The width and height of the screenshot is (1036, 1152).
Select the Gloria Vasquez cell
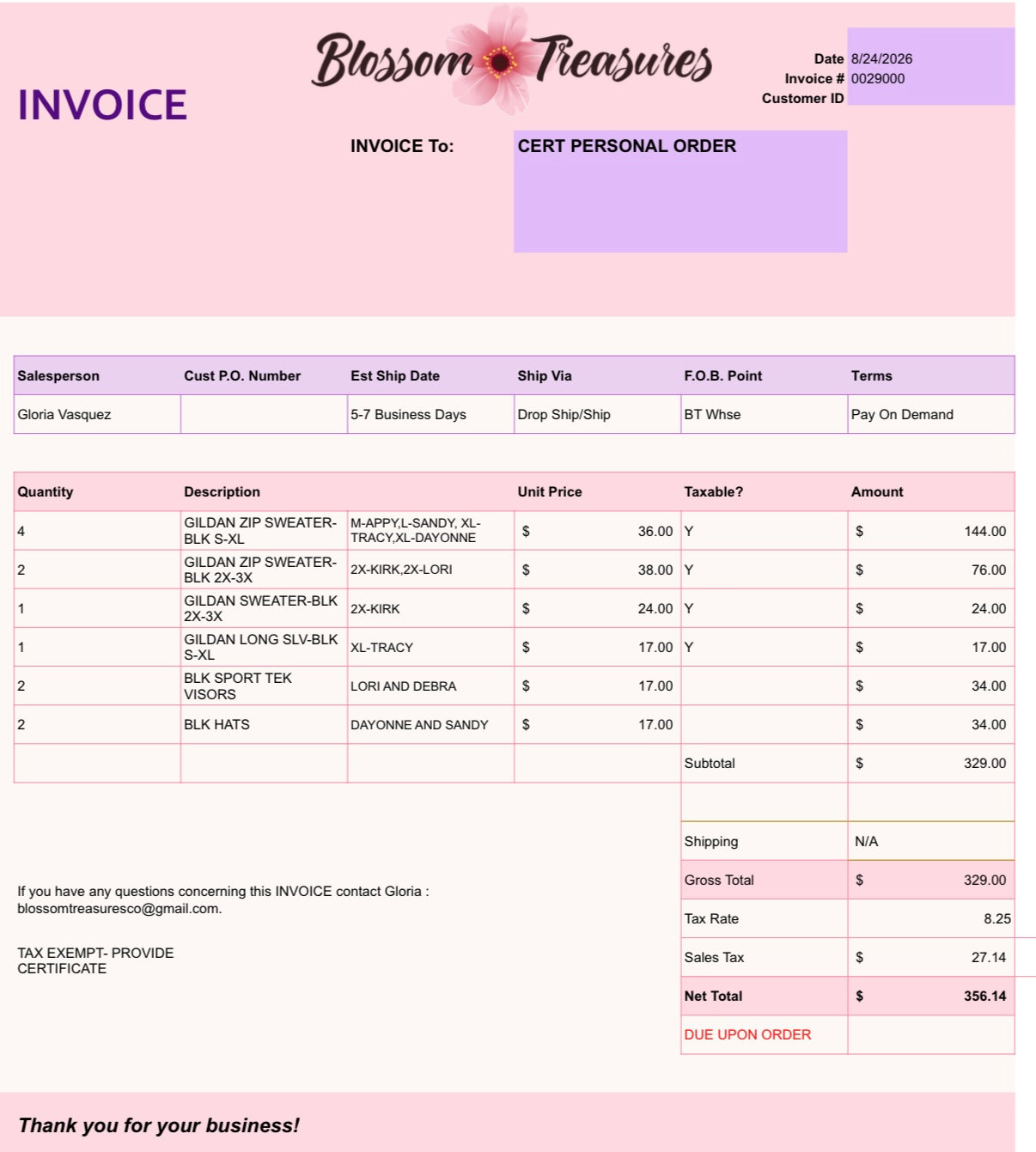(97, 414)
